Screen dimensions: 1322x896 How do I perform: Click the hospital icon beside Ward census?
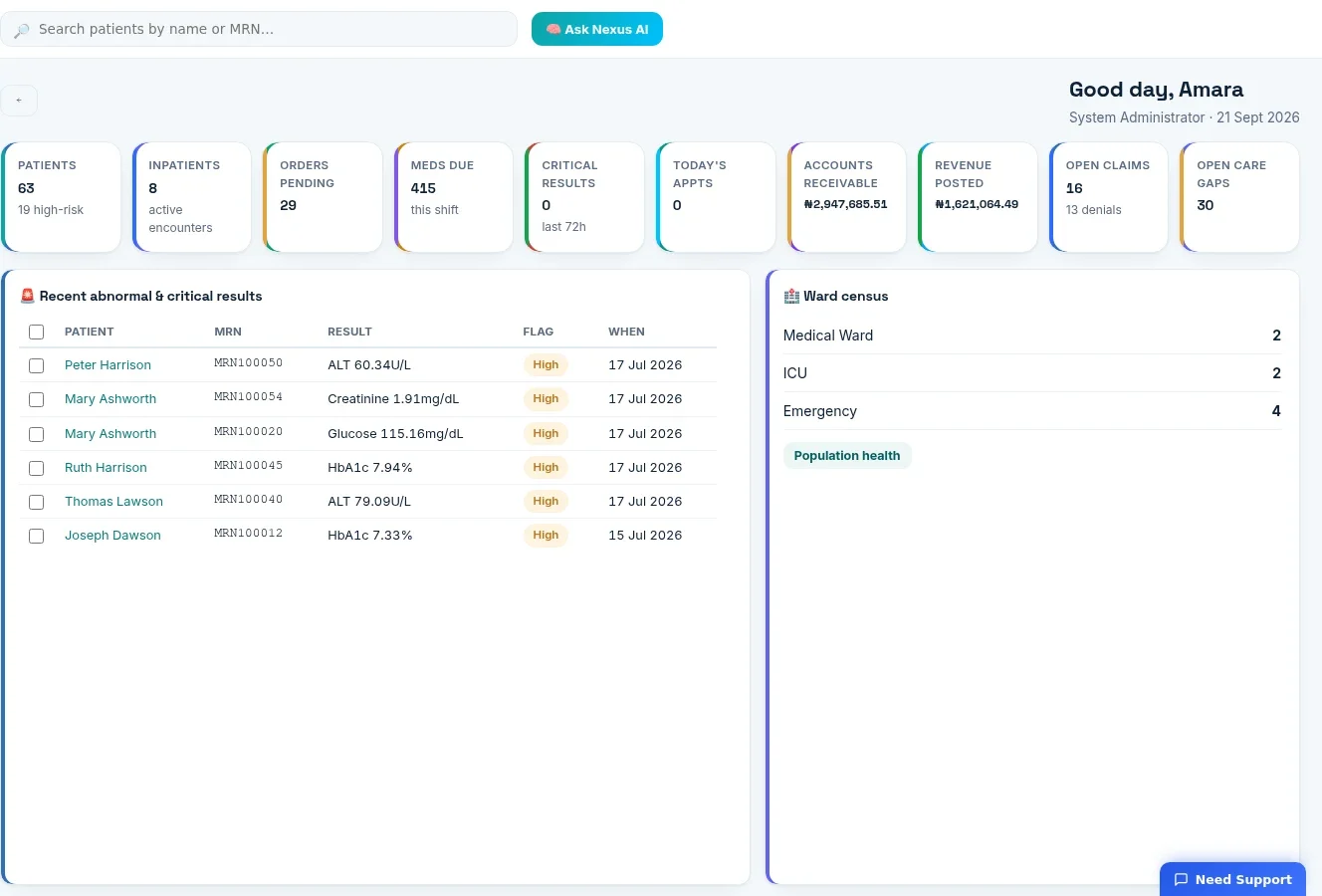click(791, 296)
